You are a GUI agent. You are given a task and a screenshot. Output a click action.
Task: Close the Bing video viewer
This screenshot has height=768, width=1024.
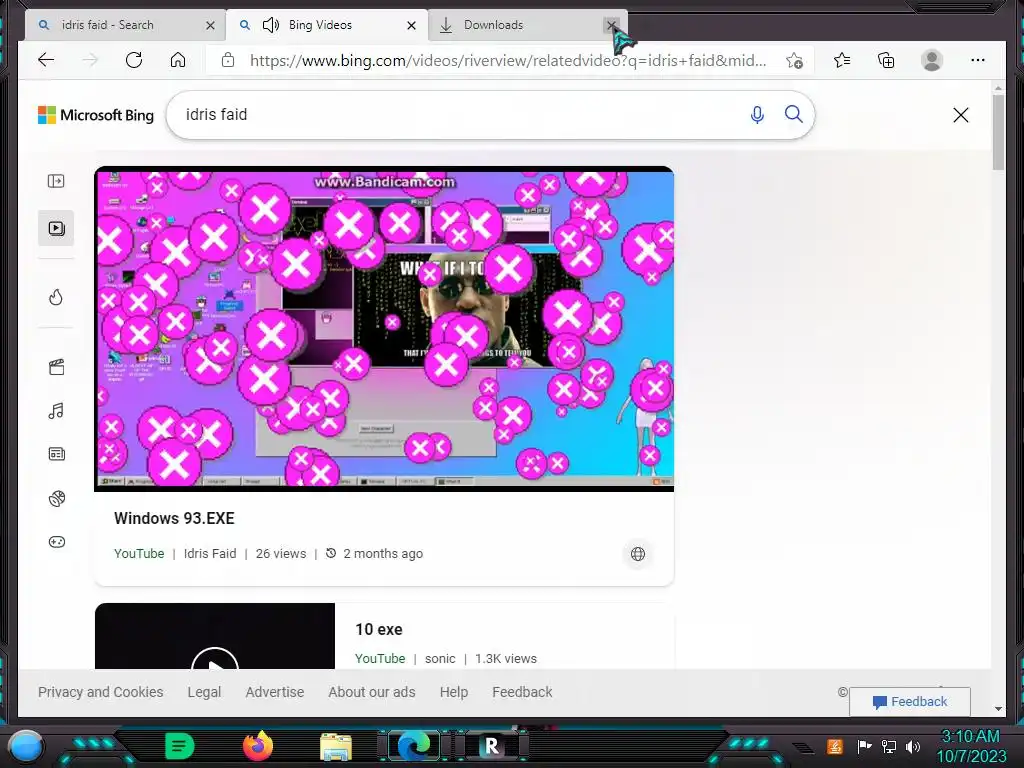(x=961, y=115)
